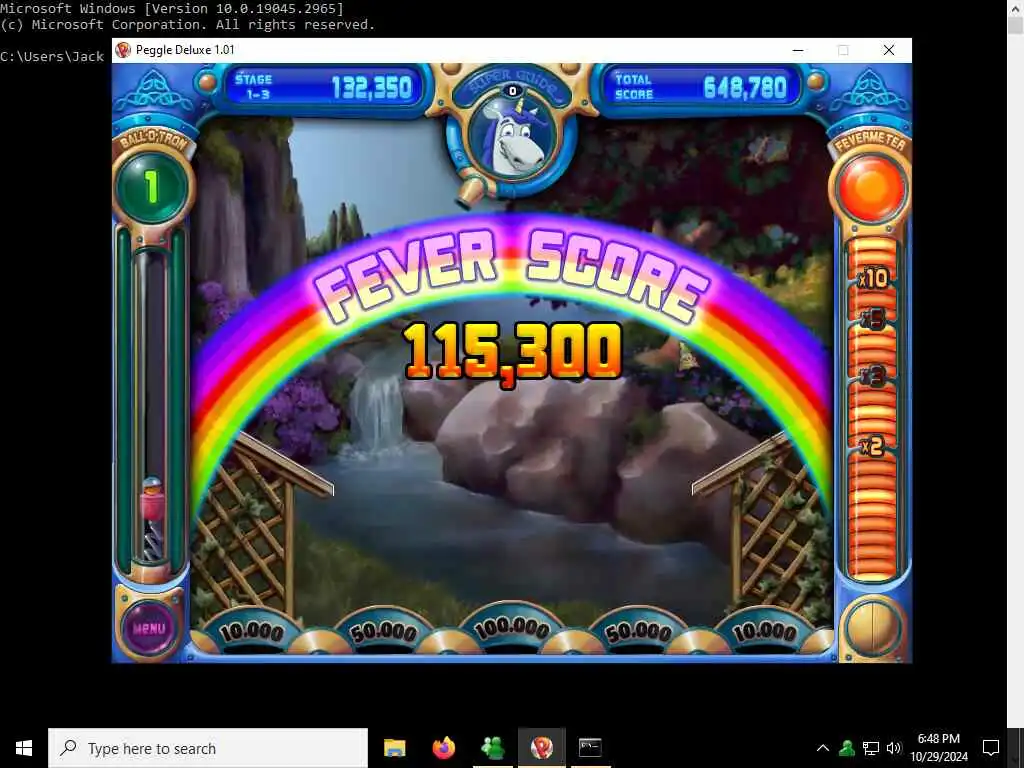The image size is (1024, 768).
Task: Close the Peggle Deluxe window
Action: click(889, 50)
